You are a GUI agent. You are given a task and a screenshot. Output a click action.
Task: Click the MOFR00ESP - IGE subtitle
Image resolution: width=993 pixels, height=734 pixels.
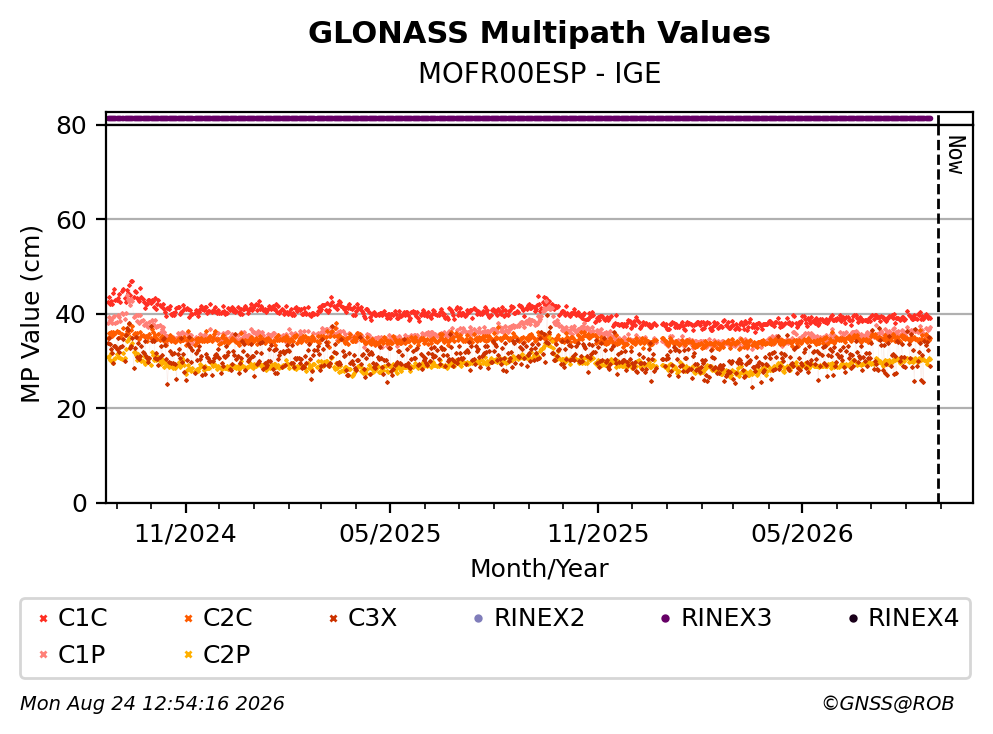point(539,73)
